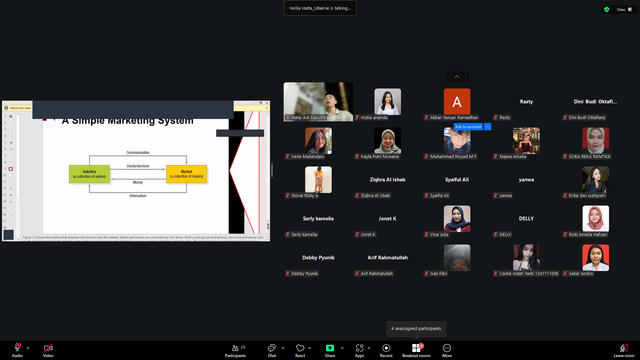
Task: Open Breakout rooms
Action: (416, 350)
